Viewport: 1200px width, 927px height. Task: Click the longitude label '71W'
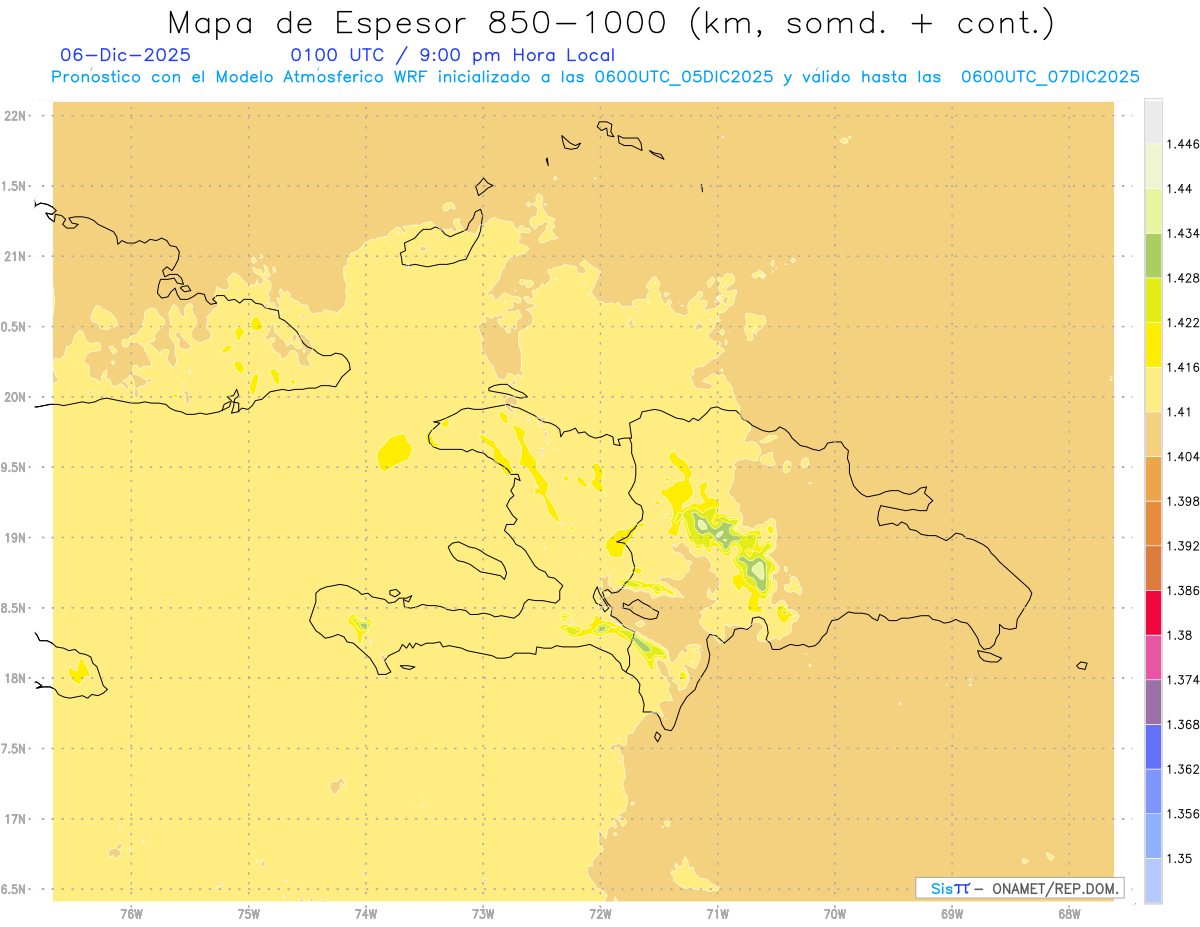tap(717, 914)
